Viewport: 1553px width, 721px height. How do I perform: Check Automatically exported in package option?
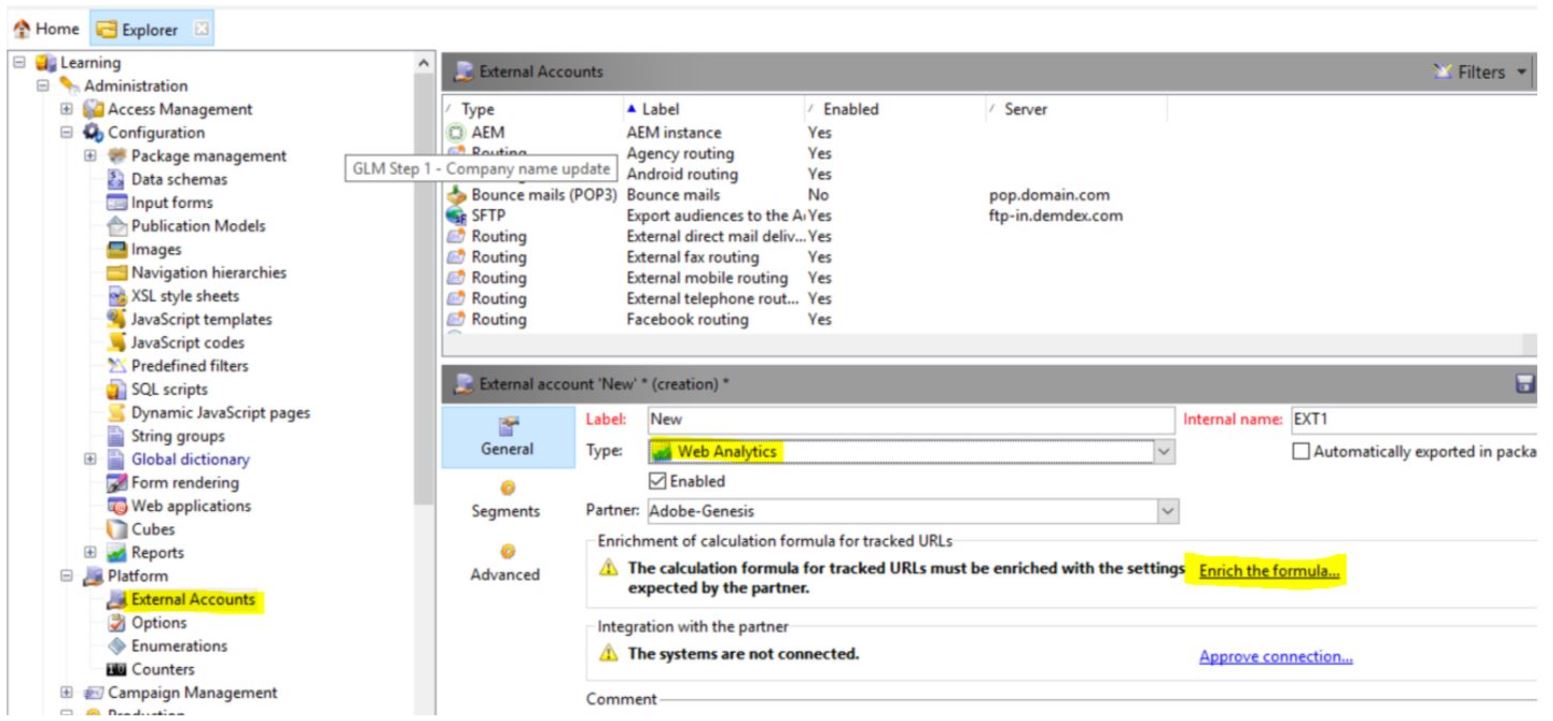pyautogui.click(x=1301, y=452)
